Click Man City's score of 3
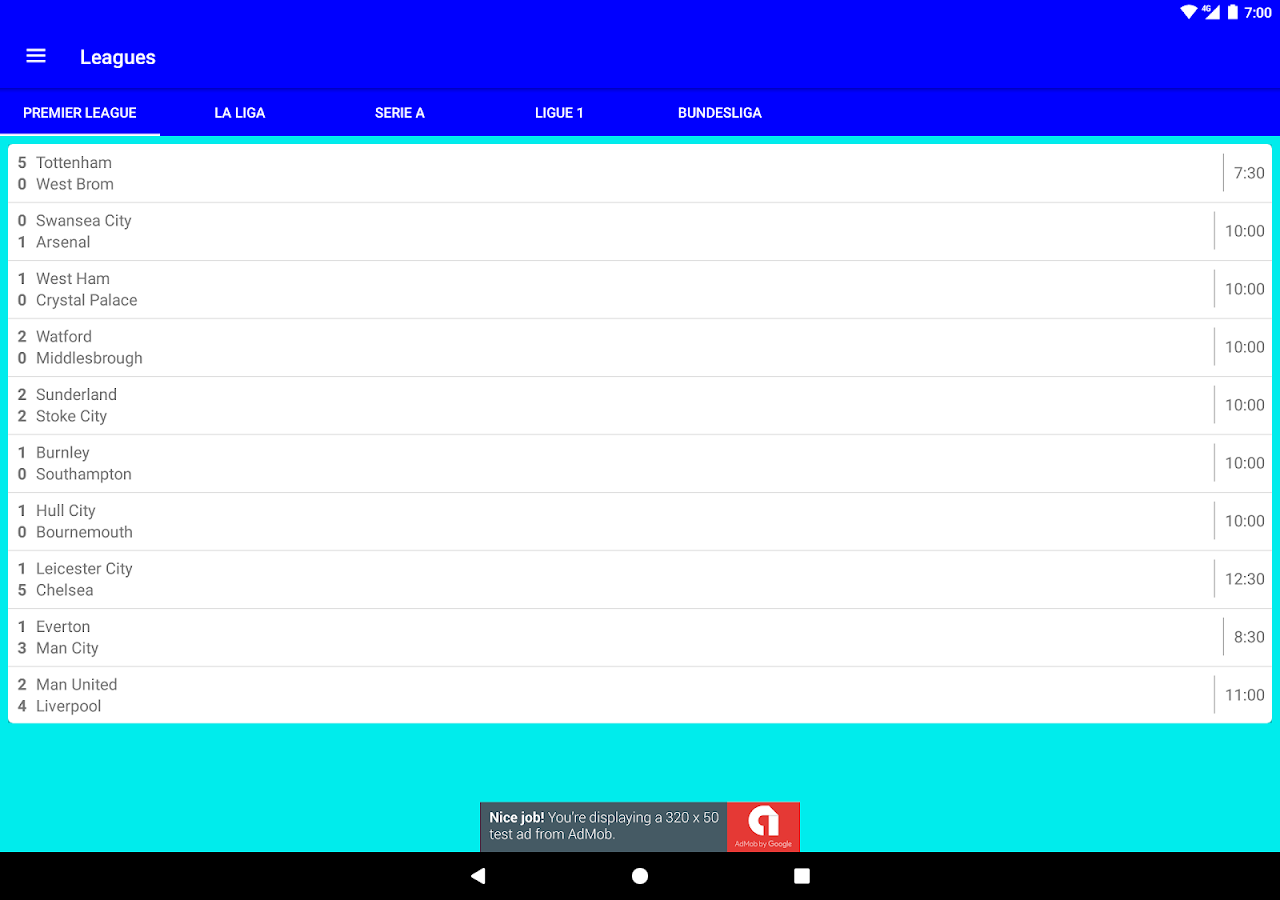This screenshot has height=900, width=1280. [x=22, y=649]
